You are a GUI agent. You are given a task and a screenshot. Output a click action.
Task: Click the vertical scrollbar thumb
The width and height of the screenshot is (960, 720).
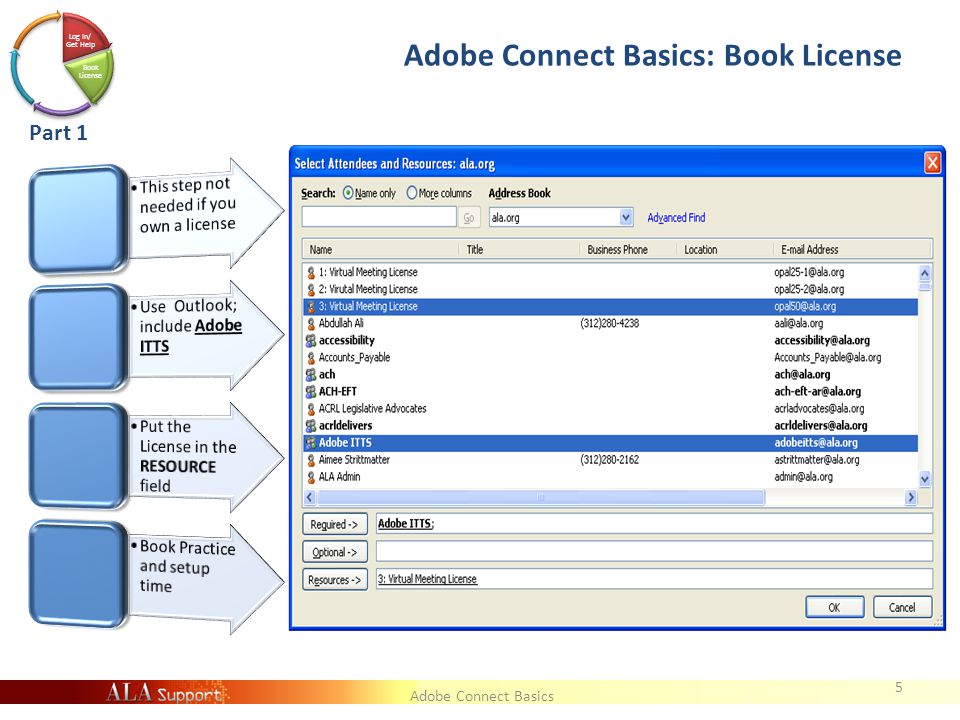pos(924,287)
